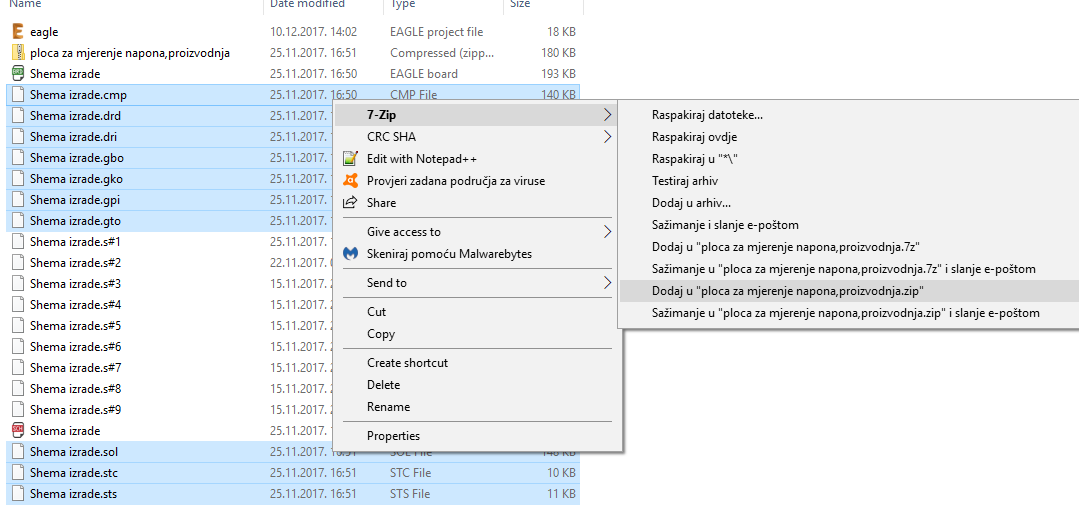
Task: Choose Delete from the context menu
Action: [x=383, y=385]
